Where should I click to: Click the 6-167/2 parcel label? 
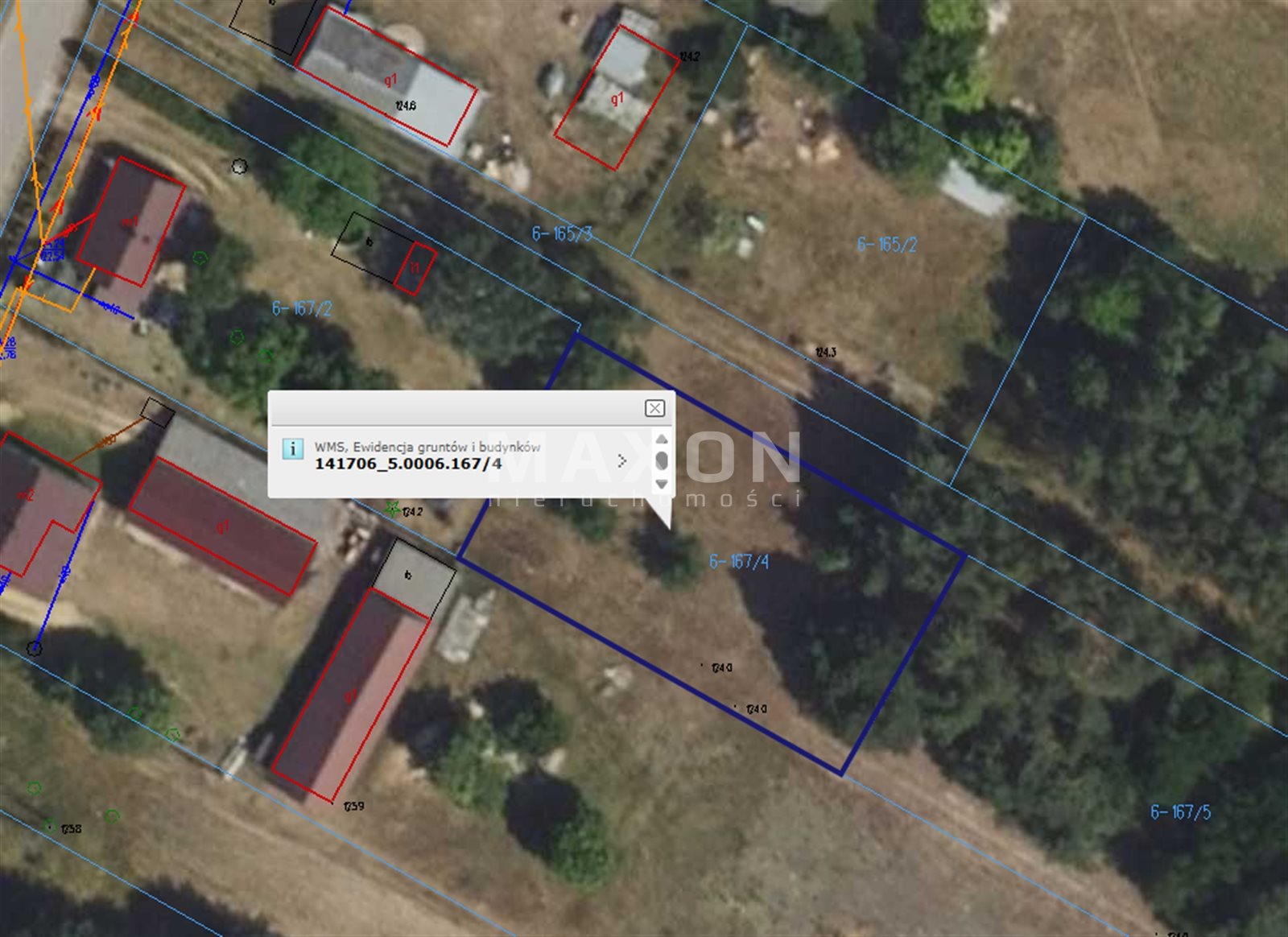point(302,308)
